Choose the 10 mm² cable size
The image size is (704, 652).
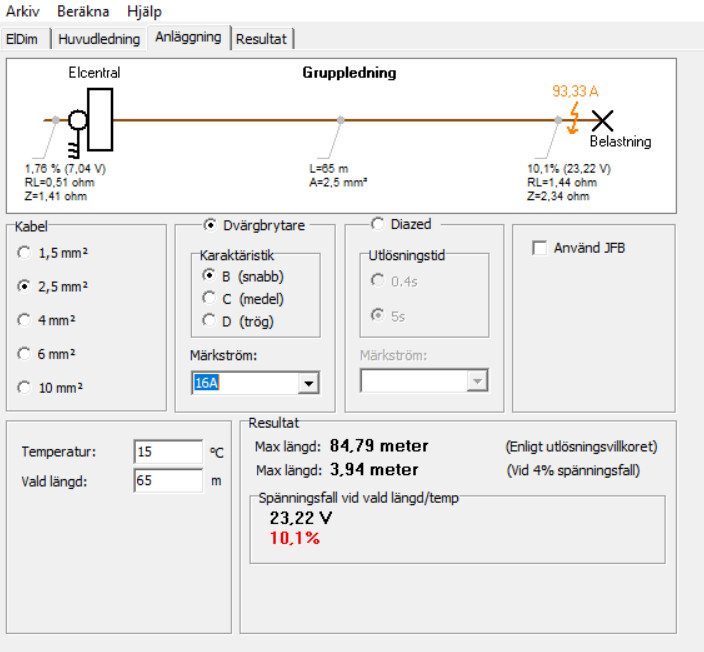[24, 387]
